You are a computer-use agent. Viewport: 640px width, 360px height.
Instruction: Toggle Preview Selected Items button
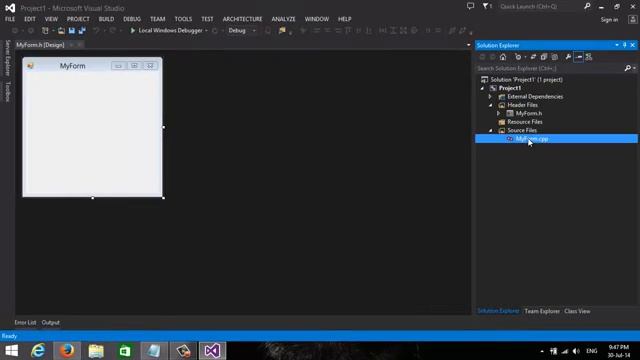point(578,57)
